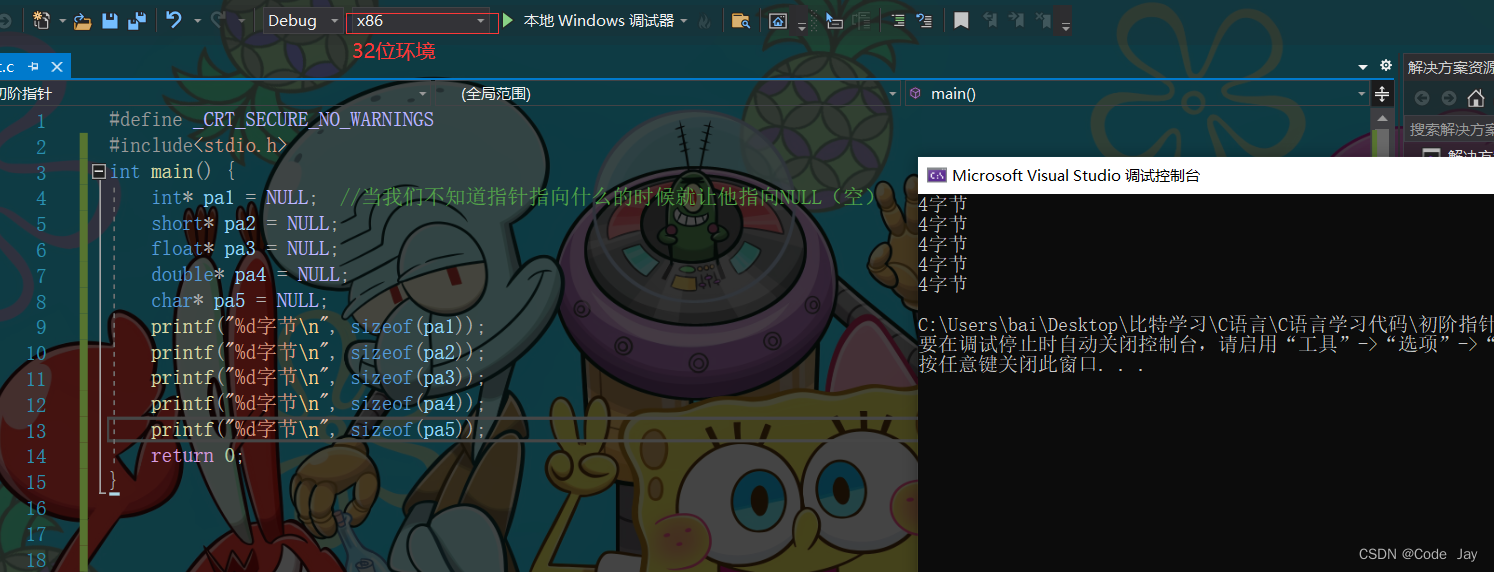Image resolution: width=1494 pixels, height=572 pixels.
Task: Click the console path line starting C:\Users\bai
Action: coord(1206,325)
